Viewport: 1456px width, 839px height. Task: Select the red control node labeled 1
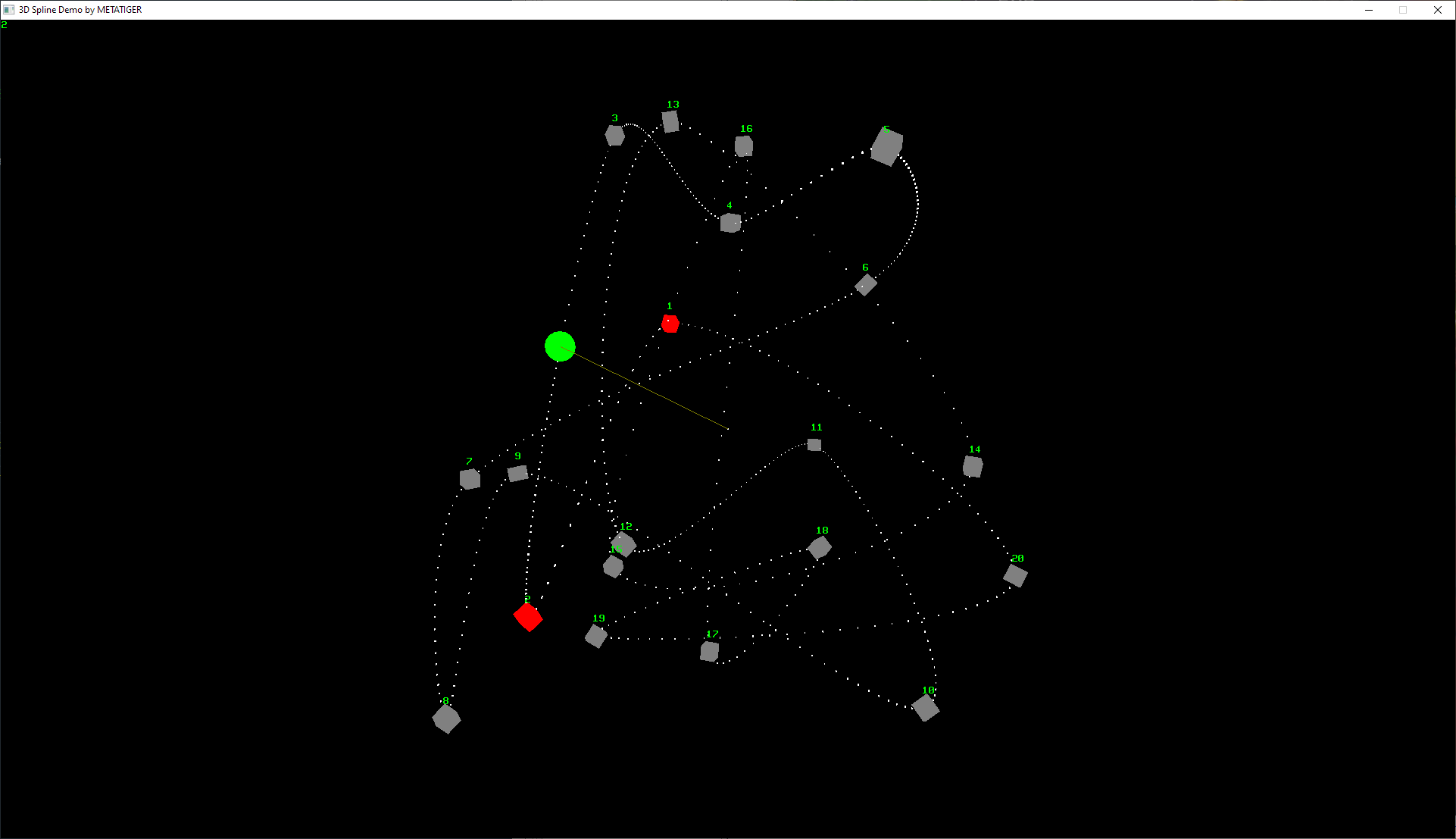(x=670, y=324)
